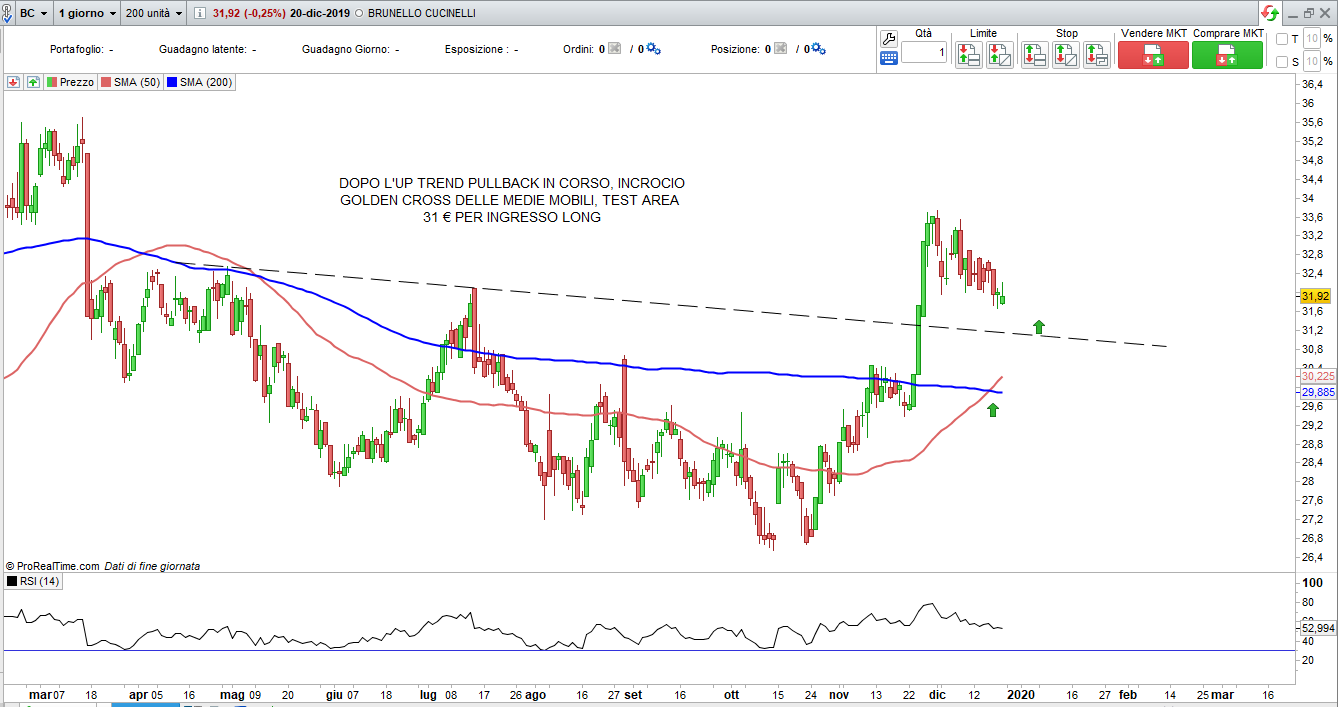The height and width of the screenshot is (707, 1338).
Task: Open the '200 unità' dropdown
Action: point(154,13)
